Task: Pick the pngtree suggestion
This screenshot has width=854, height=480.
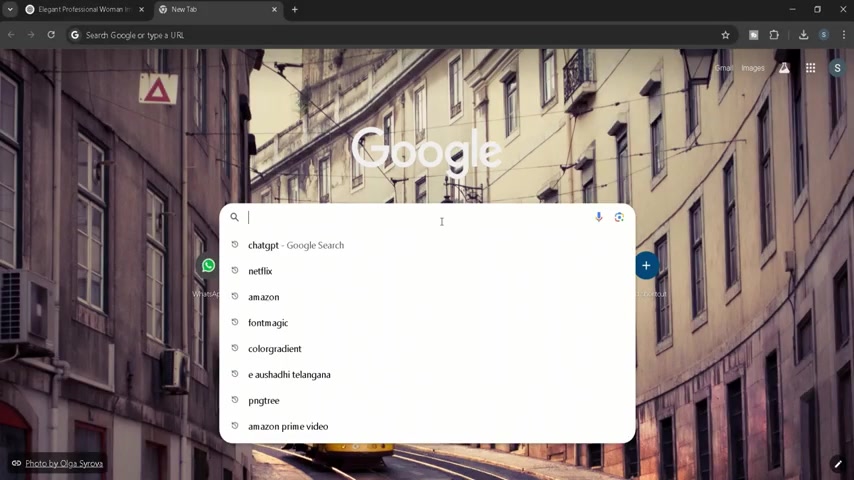Action: click(x=427, y=400)
